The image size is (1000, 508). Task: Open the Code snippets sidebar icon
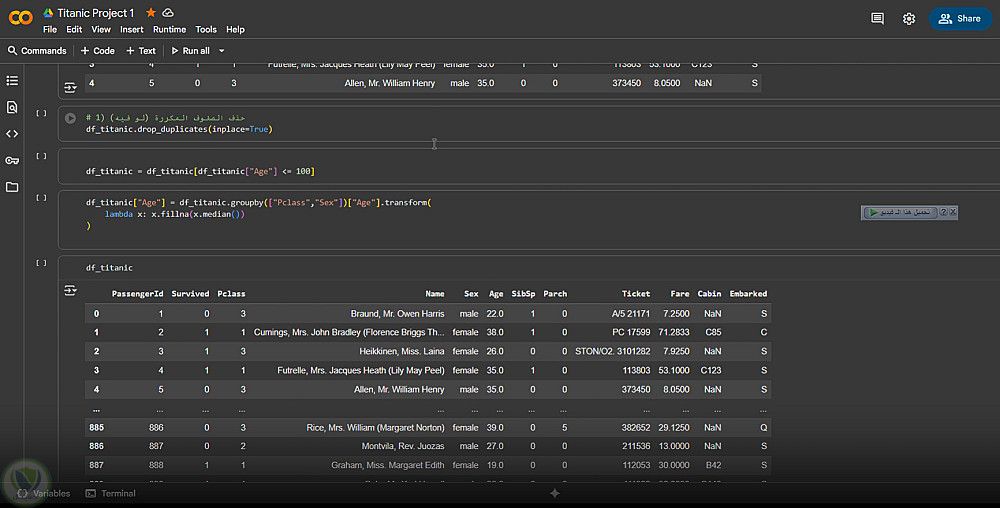12,134
